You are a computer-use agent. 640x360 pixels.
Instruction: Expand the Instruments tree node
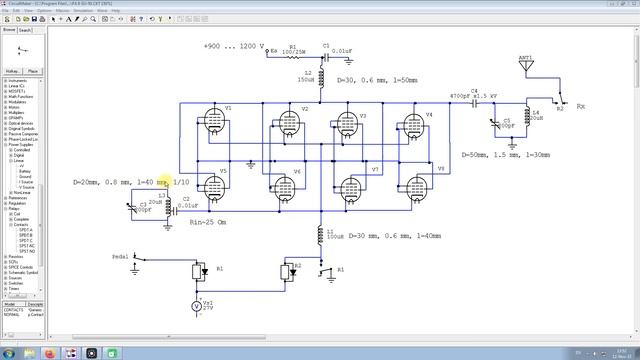[x=6, y=81]
